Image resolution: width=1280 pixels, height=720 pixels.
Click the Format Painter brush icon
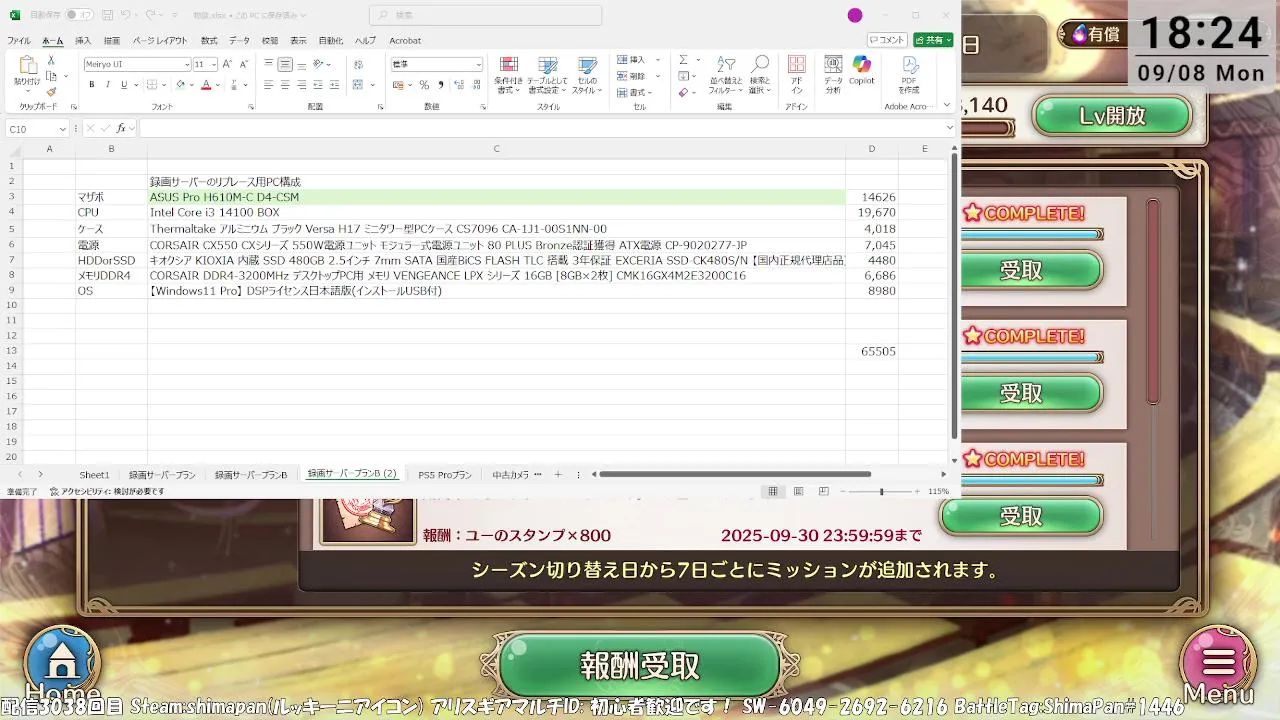pos(51,91)
